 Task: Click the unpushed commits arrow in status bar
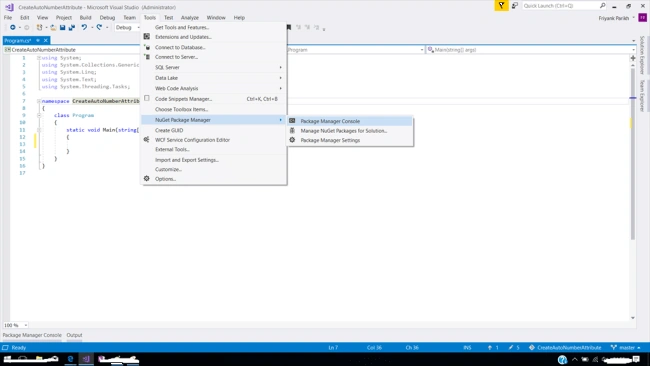[490, 347]
